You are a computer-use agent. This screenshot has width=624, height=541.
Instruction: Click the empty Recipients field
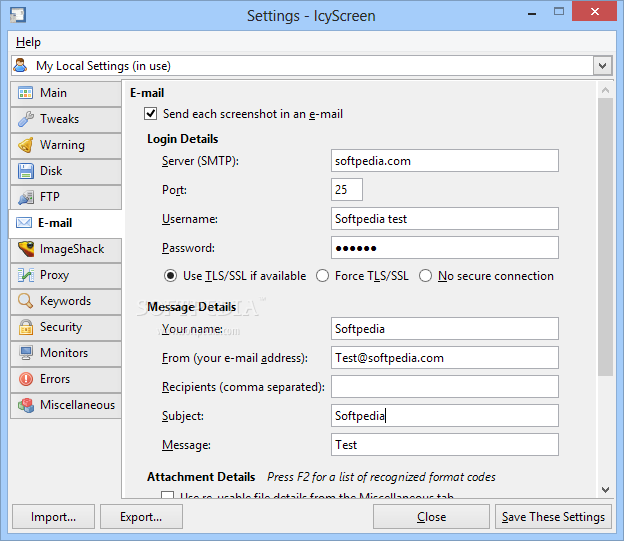445,387
